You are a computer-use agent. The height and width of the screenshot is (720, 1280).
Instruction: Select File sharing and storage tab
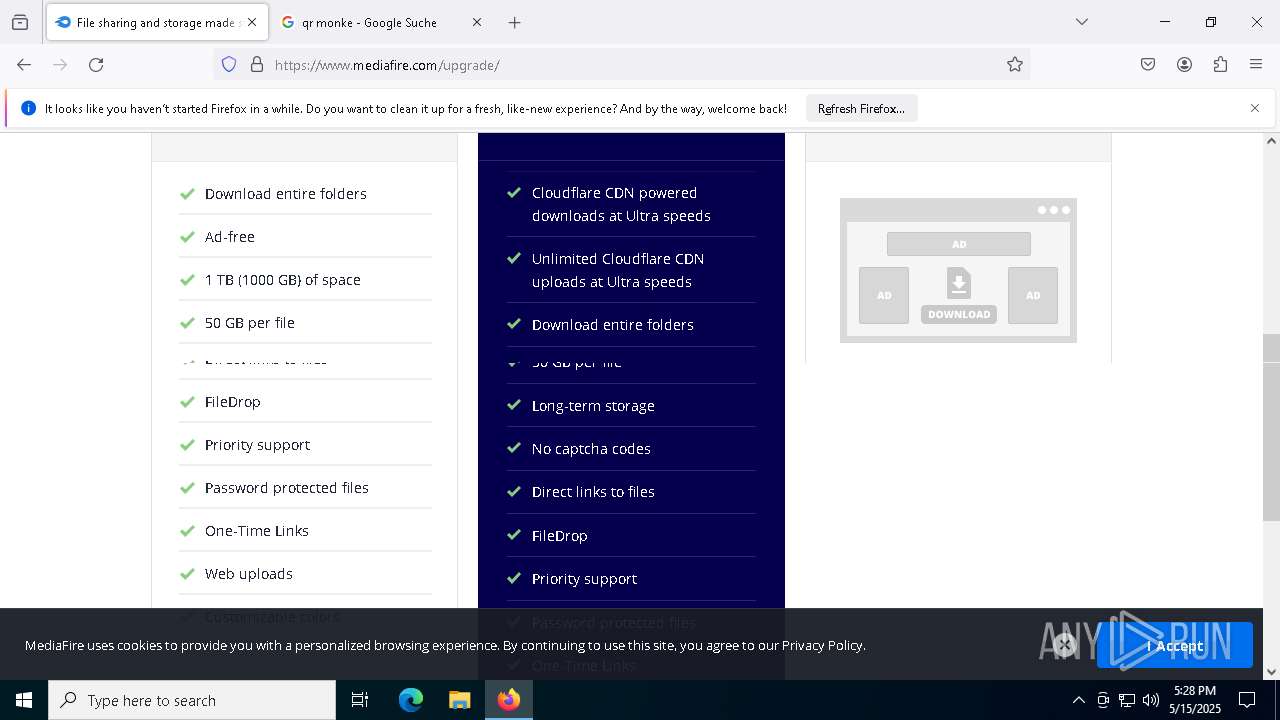(157, 22)
